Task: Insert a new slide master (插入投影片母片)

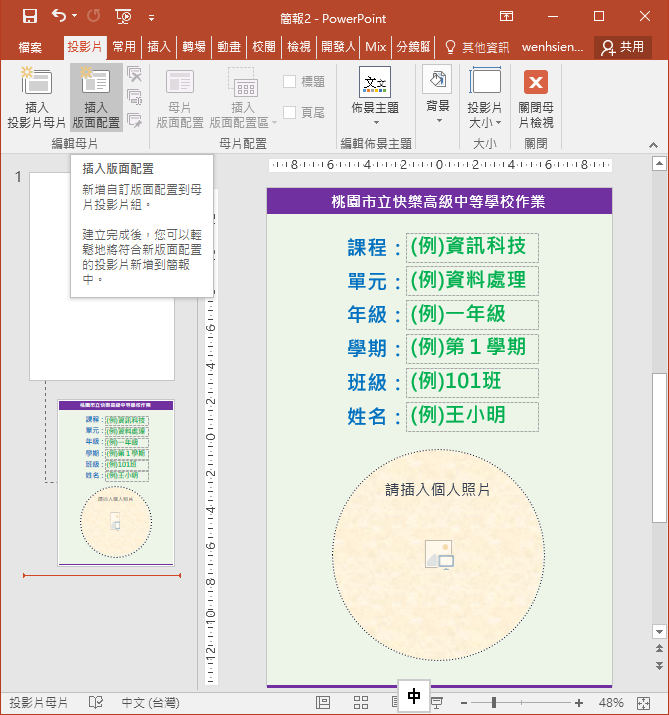Action: pos(36,97)
